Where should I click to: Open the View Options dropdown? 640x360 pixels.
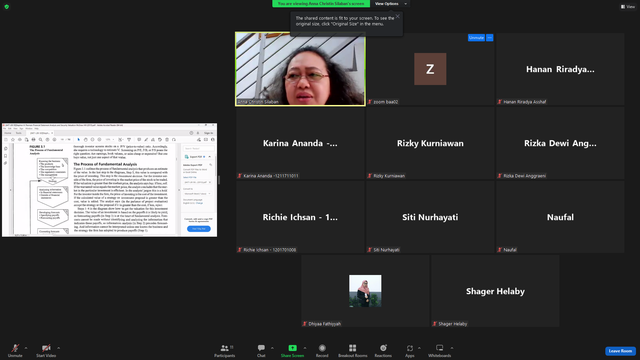tap(391, 4)
